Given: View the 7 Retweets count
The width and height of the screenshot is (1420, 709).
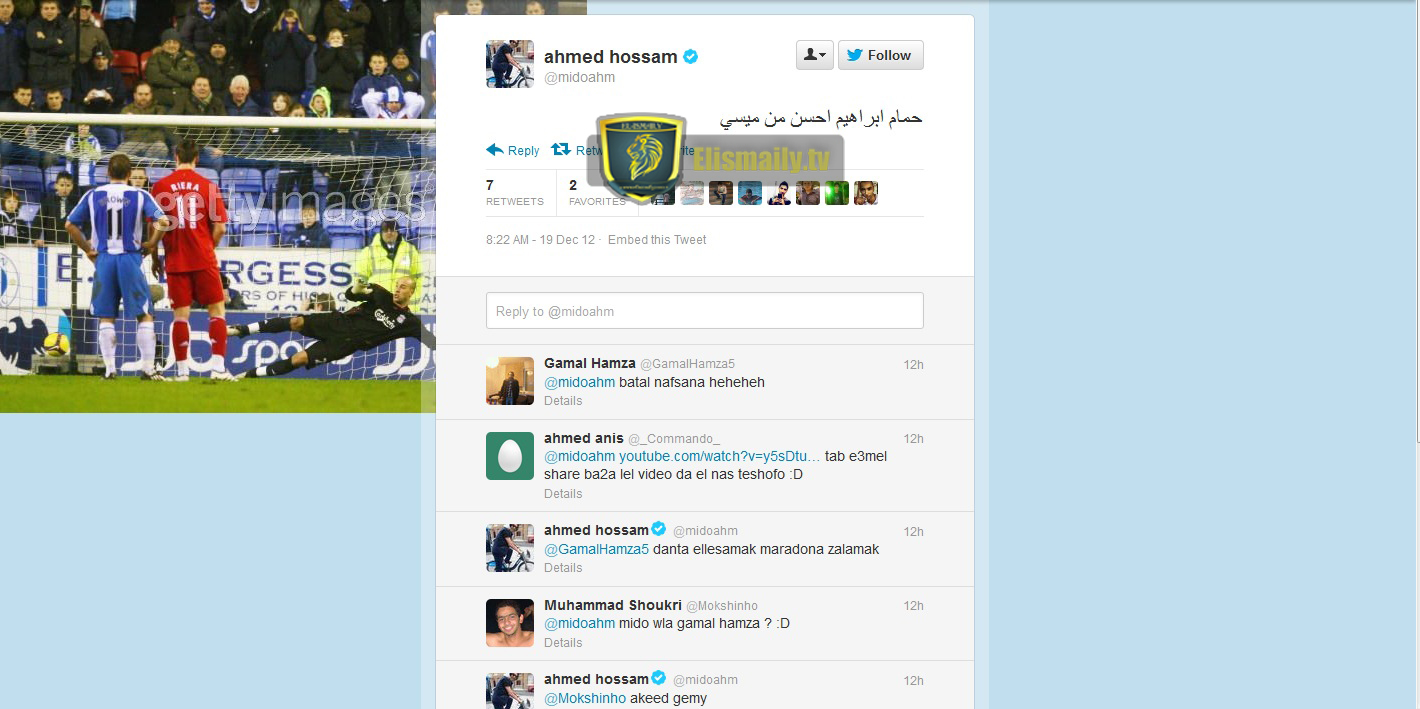Looking at the screenshot, I should tap(514, 192).
